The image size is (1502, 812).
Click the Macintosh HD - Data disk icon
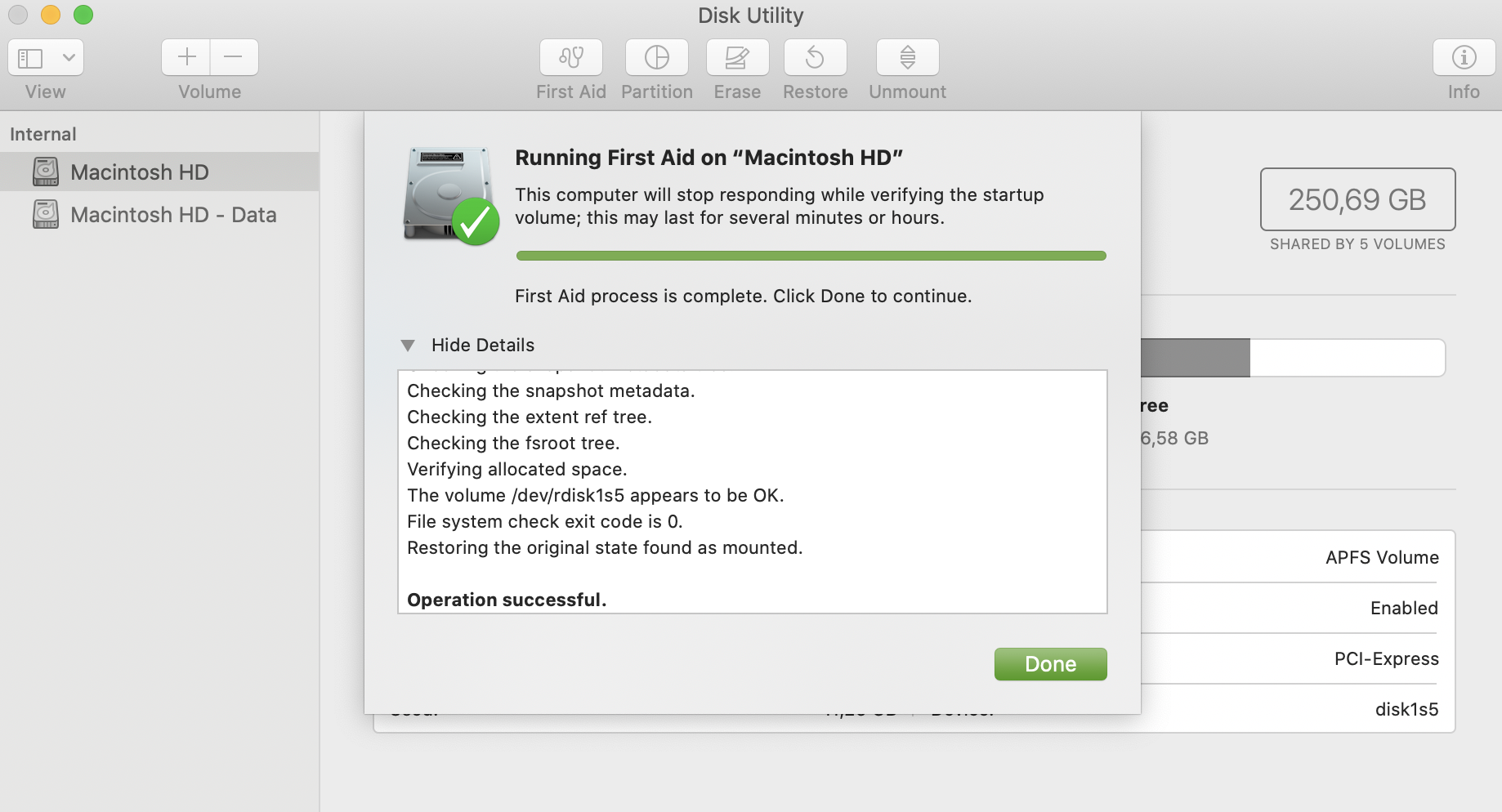pyautogui.click(x=46, y=214)
